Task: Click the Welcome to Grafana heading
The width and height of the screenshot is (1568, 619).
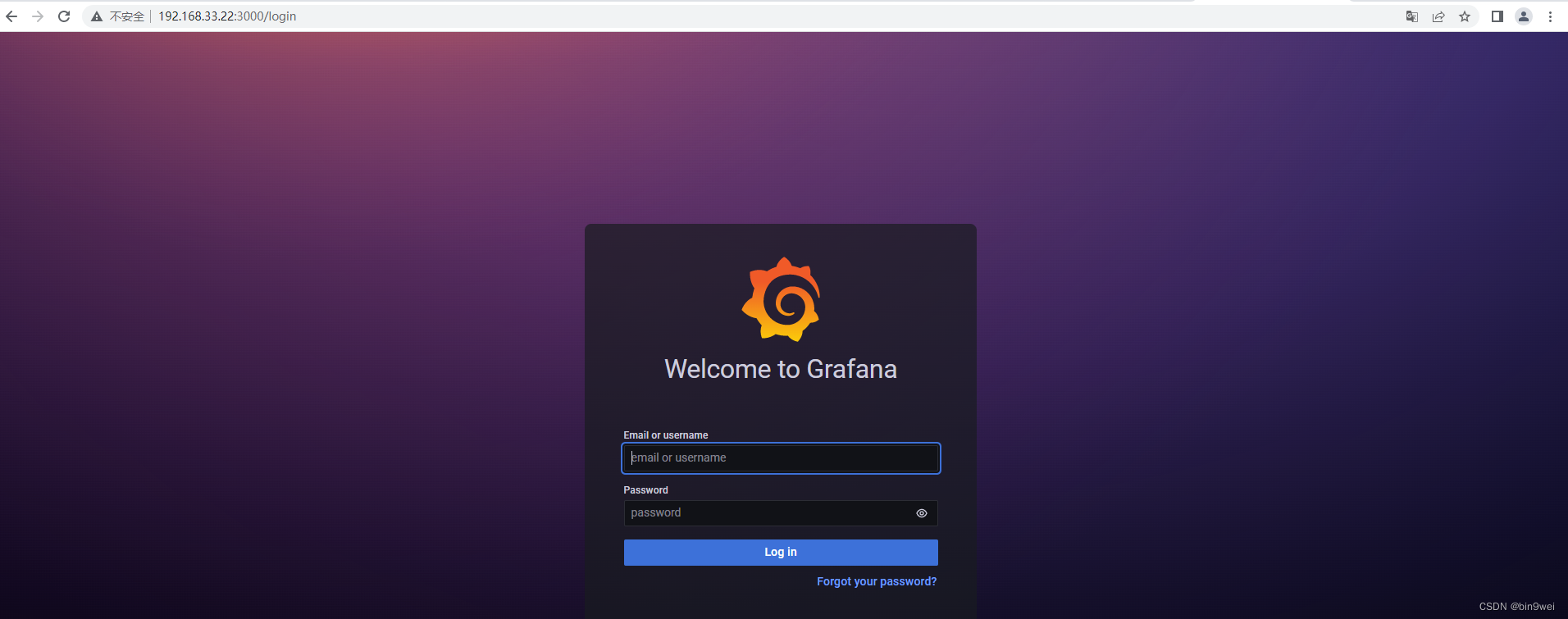Action: (x=781, y=369)
